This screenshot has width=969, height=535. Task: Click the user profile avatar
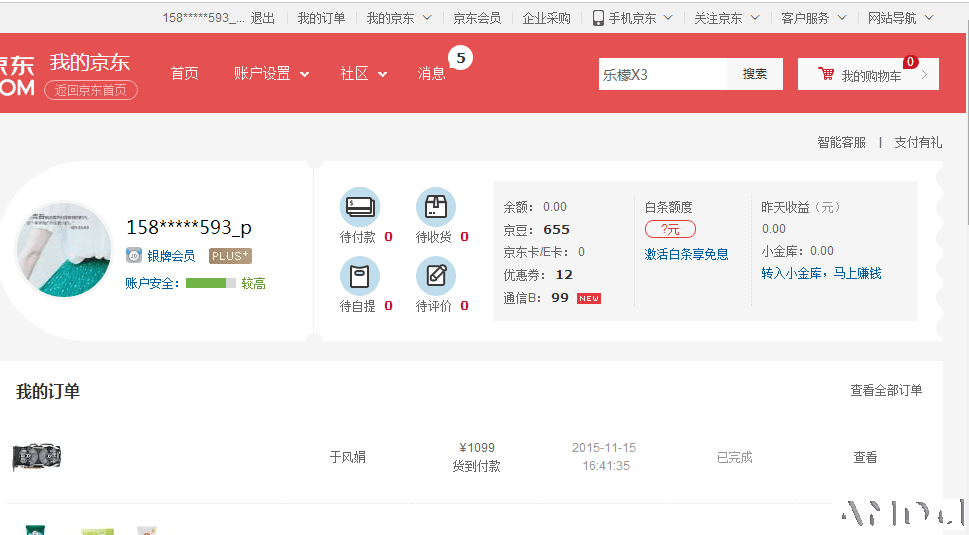tap(64, 250)
